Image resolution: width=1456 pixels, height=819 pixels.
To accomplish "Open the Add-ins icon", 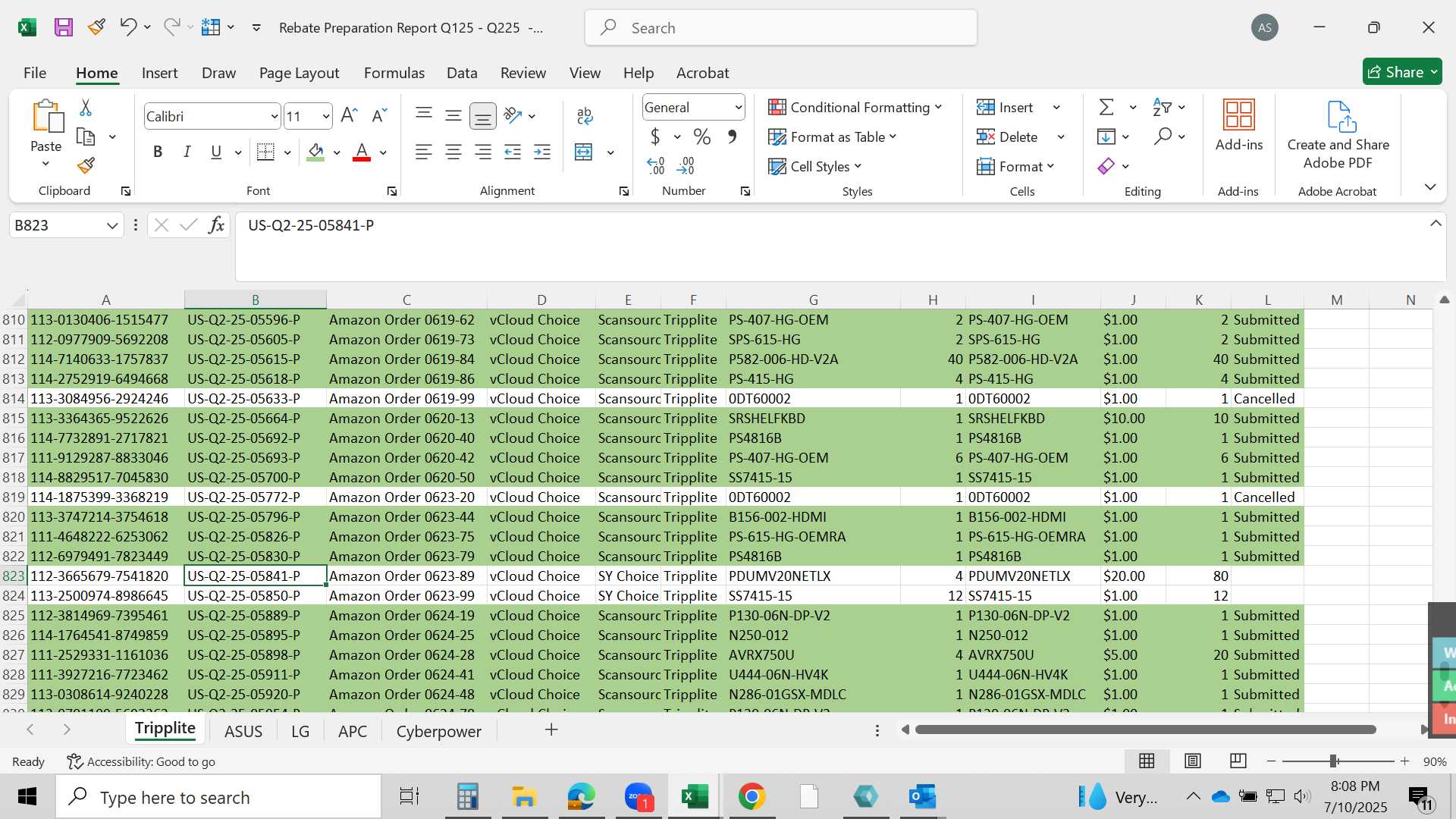I will coord(1239,115).
